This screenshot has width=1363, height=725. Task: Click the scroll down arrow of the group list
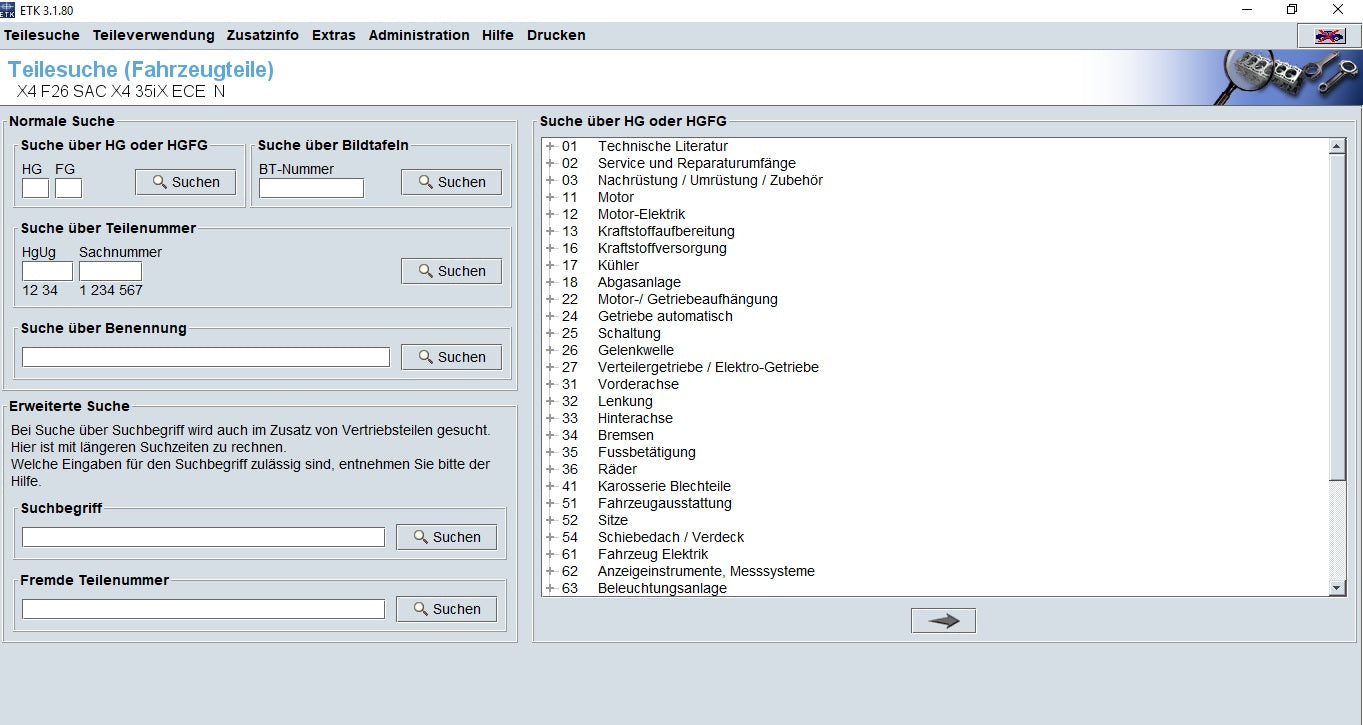(x=1337, y=588)
